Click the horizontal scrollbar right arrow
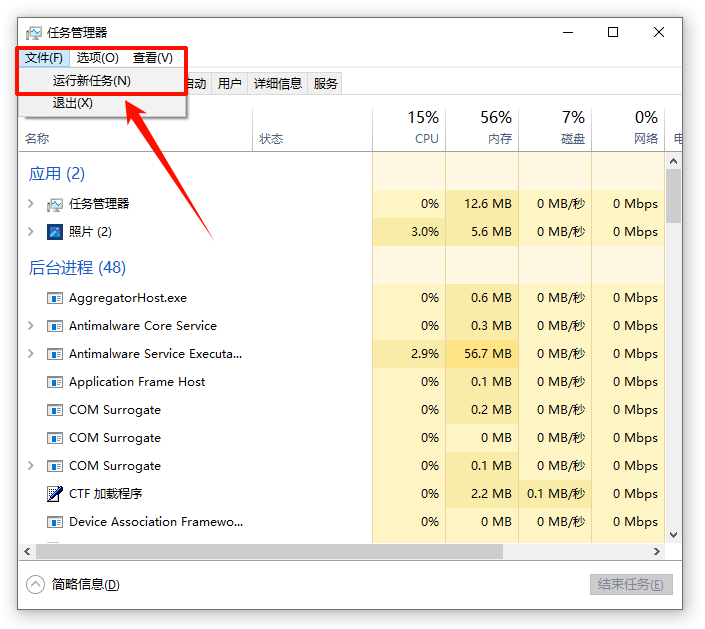The width and height of the screenshot is (705, 629). [x=656, y=551]
